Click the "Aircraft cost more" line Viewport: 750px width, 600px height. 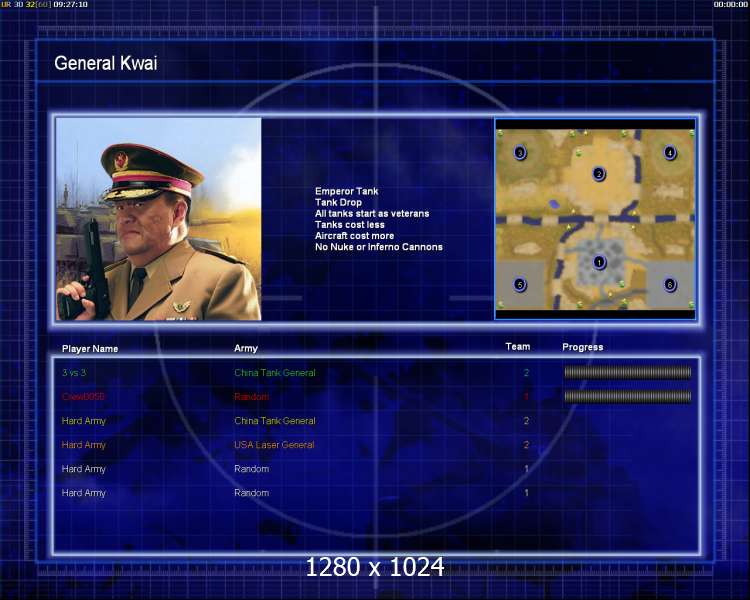(354, 235)
